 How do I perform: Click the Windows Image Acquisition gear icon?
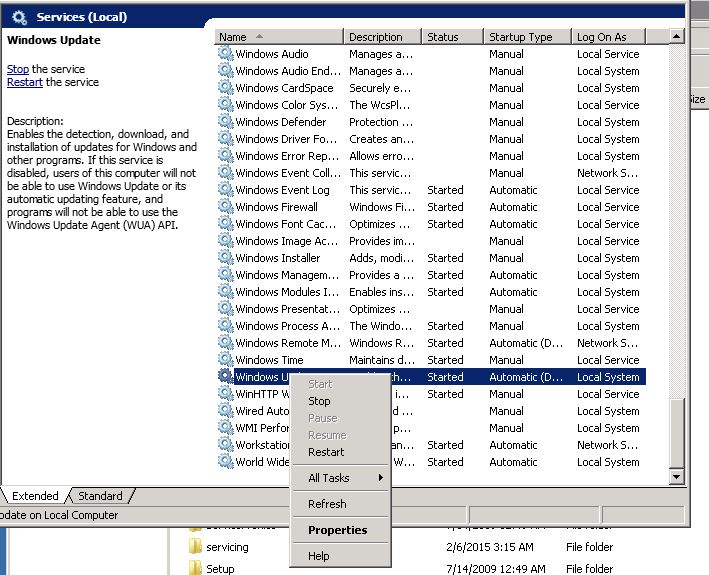pos(225,240)
